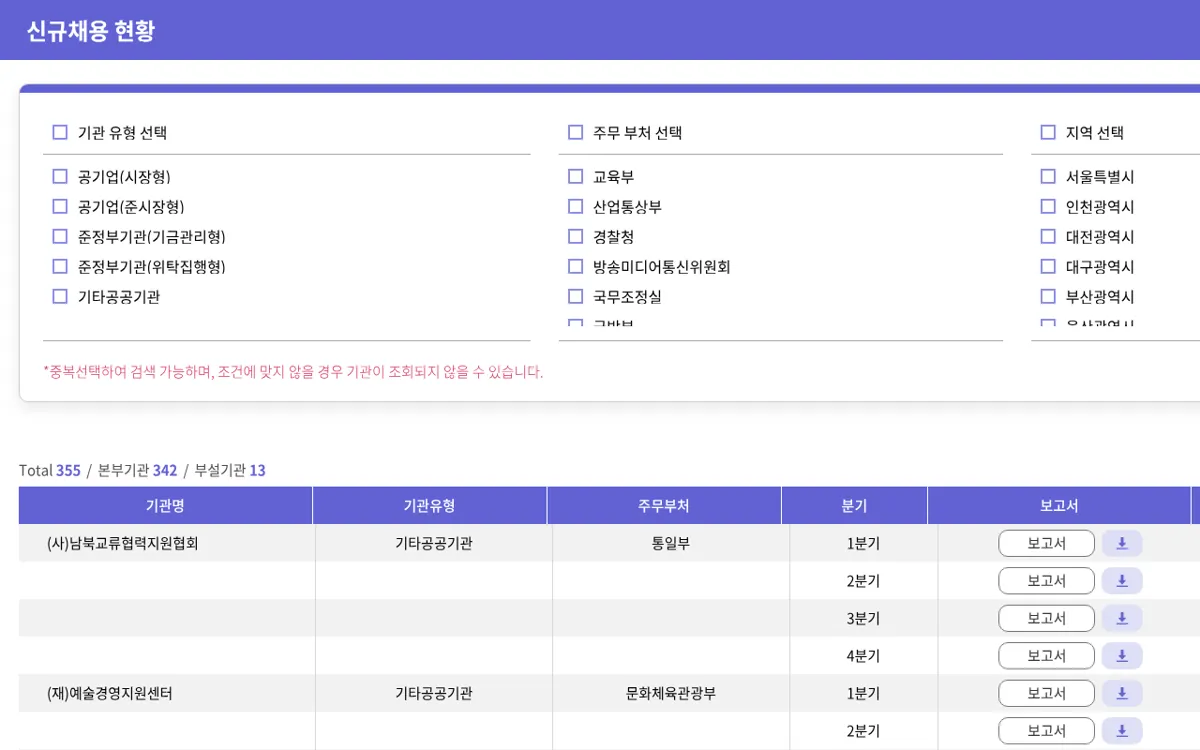Click the 문화체육관광부 ministry cell

[670, 694]
